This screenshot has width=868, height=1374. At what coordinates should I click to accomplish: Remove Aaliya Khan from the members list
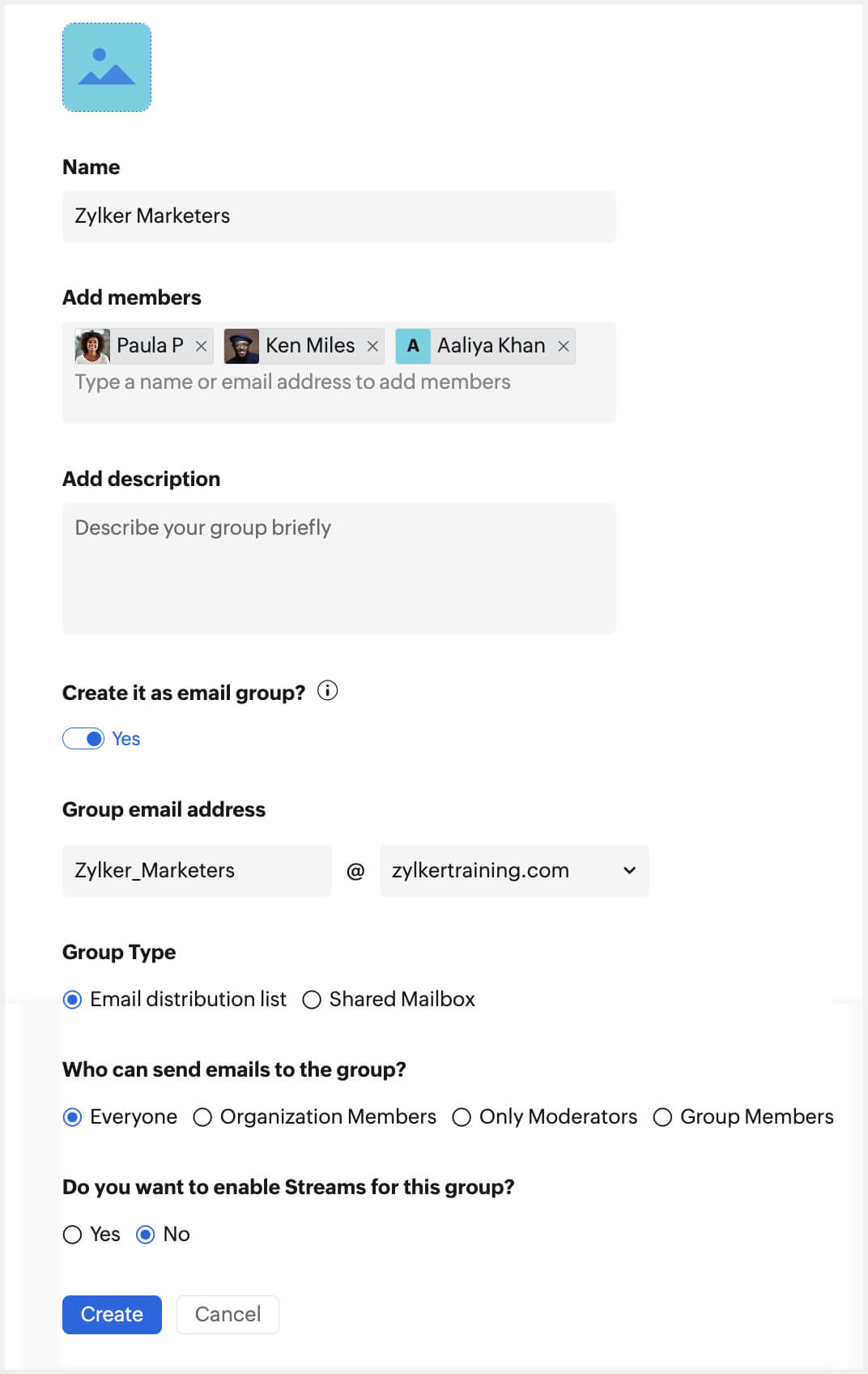point(564,346)
